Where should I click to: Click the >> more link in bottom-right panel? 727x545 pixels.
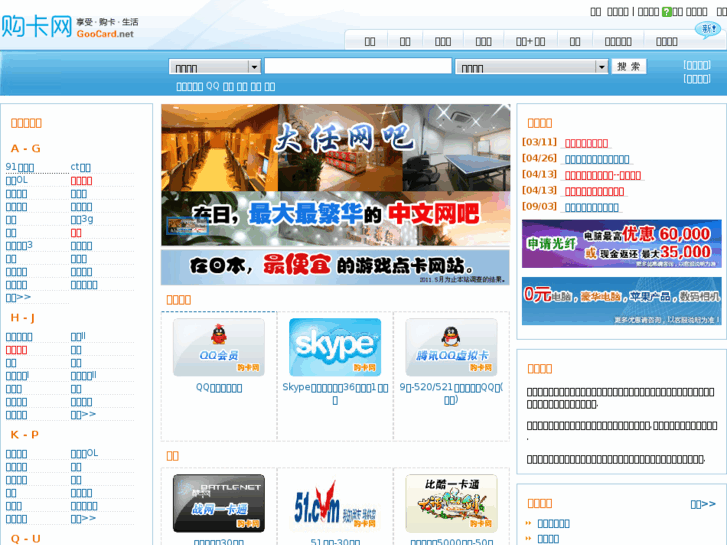click(x=703, y=504)
